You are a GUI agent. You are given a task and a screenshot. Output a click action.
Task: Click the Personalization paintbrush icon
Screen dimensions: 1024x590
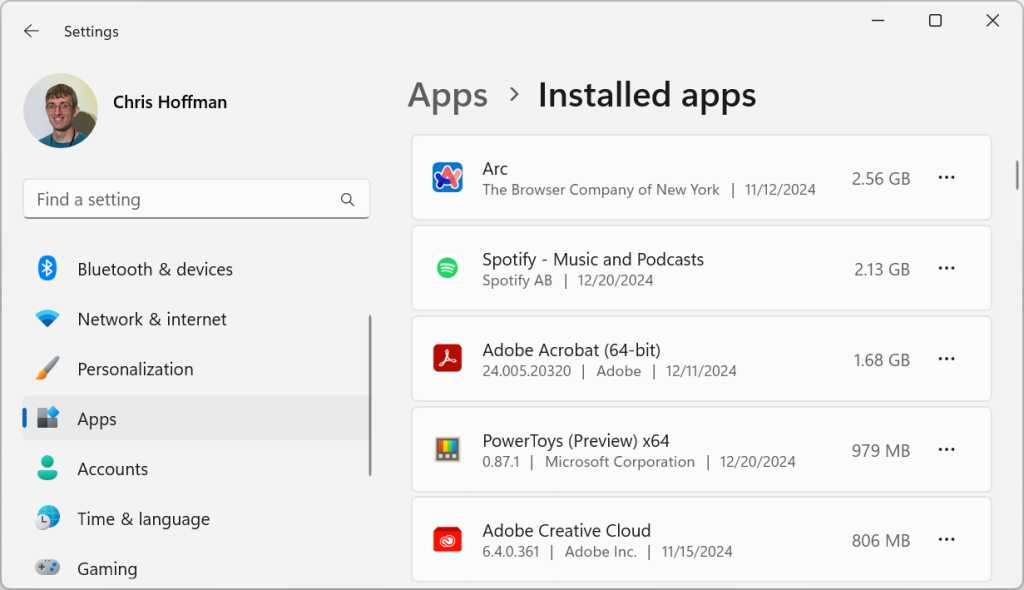(47, 369)
